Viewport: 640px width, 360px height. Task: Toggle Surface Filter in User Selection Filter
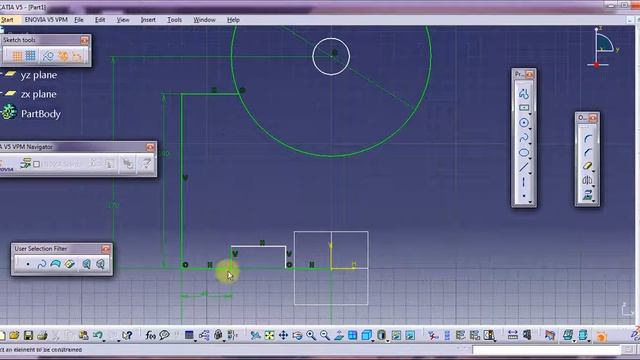[x=56, y=264]
